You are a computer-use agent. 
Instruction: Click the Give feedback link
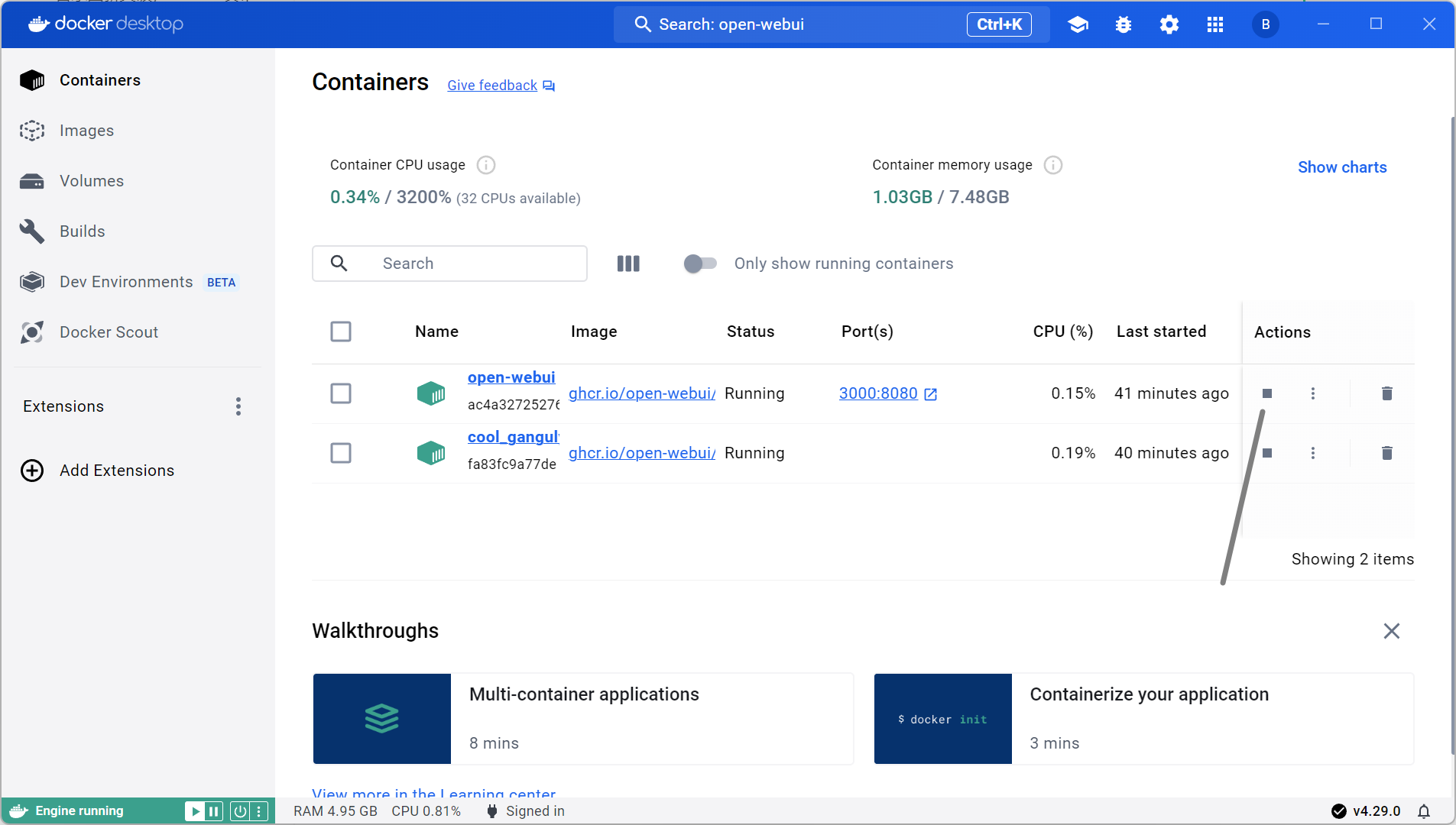point(501,86)
